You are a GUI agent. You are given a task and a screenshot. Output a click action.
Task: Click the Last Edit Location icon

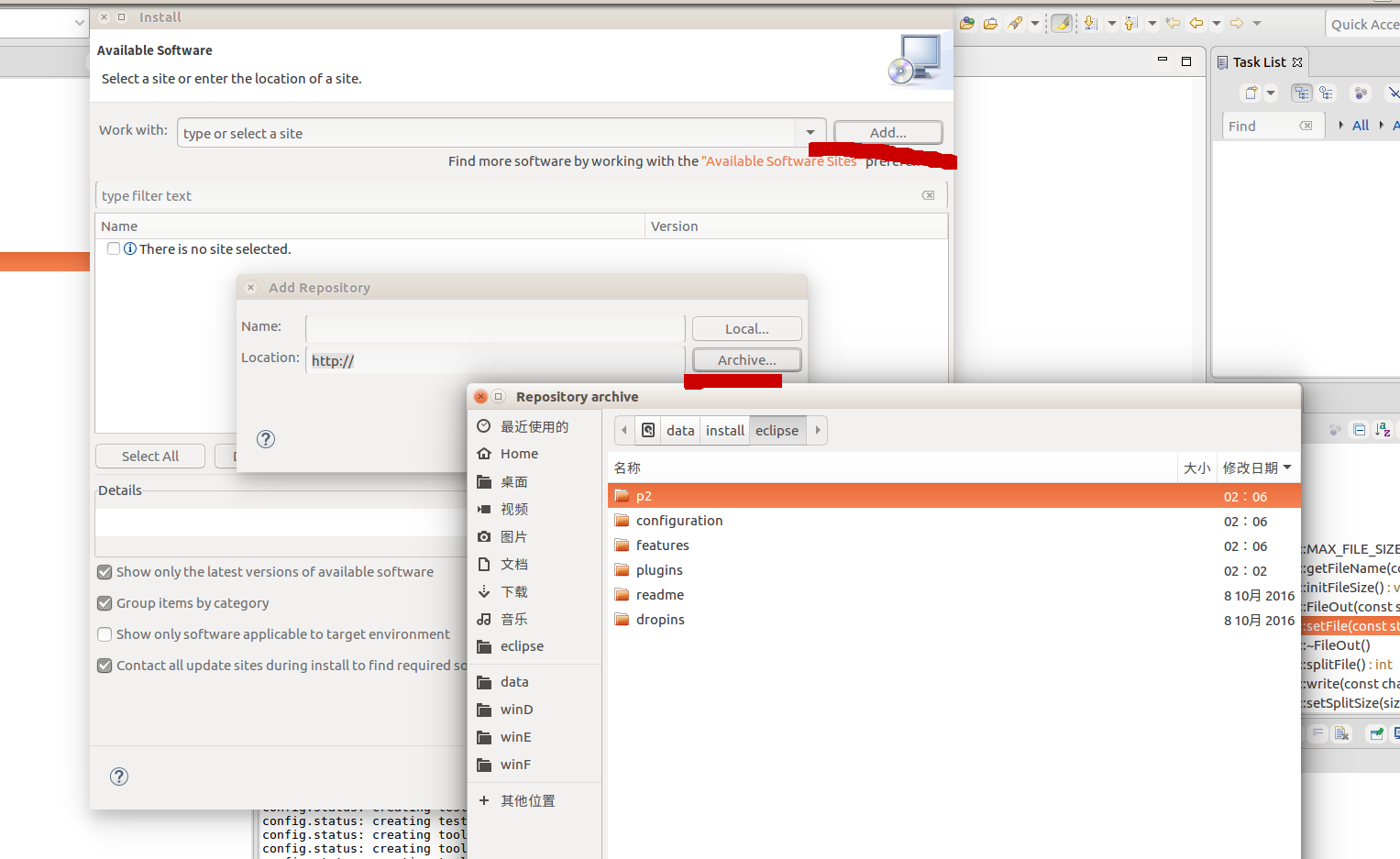pos(1173,24)
